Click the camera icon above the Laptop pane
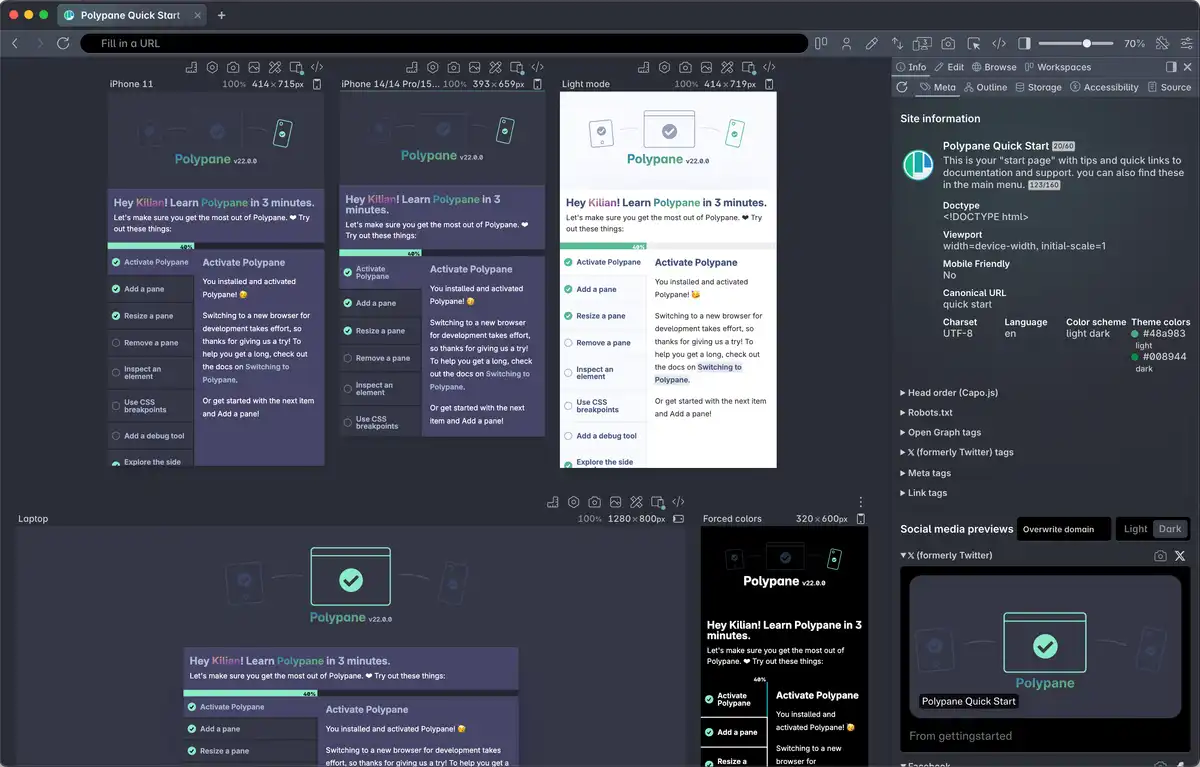1200x767 pixels. (x=595, y=502)
